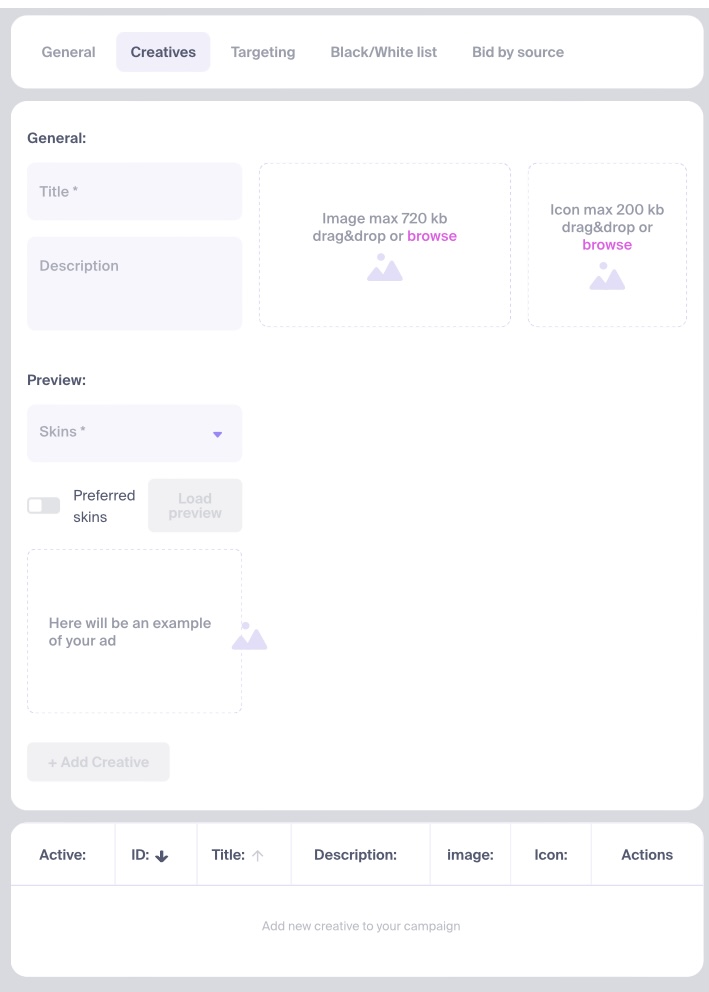
Task: Go to Black/White list tab
Action: pyautogui.click(x=383, y=52)
